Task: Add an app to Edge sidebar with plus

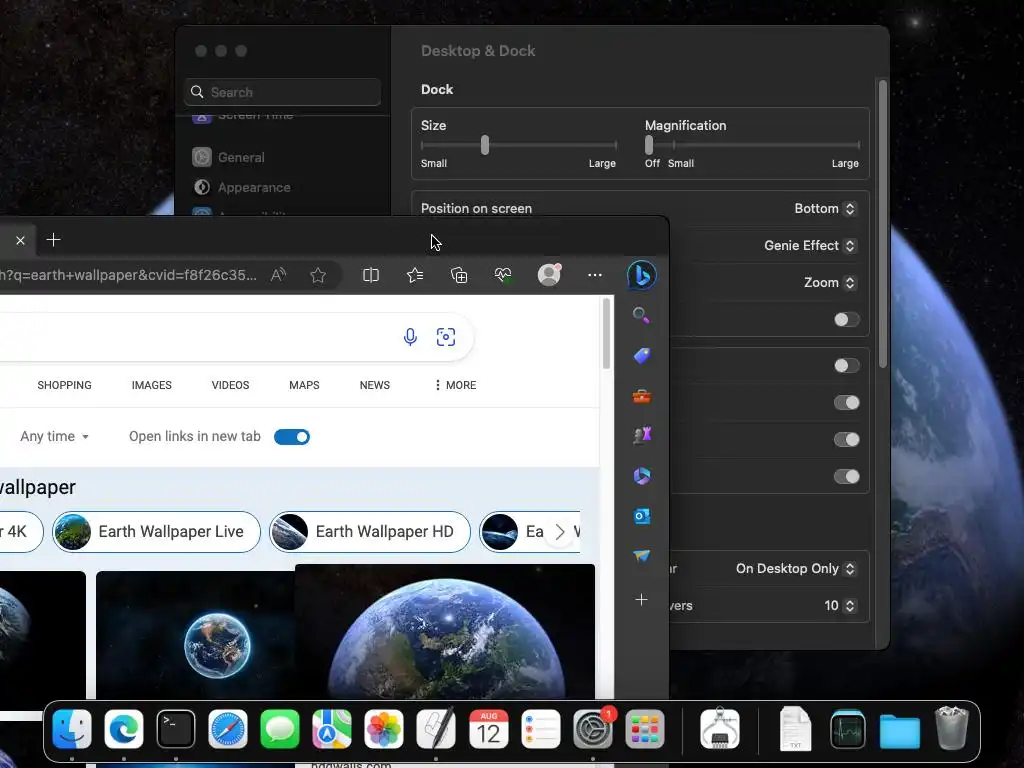Action: tap(641, 600)
